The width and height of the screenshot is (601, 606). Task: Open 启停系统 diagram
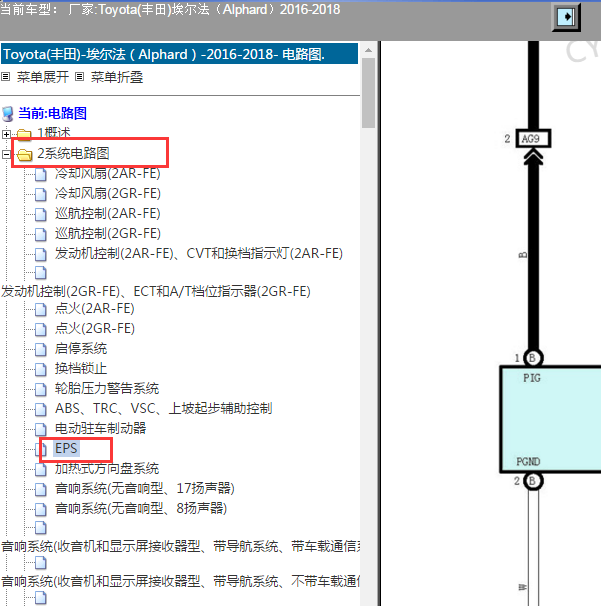[x=81, y=349]
